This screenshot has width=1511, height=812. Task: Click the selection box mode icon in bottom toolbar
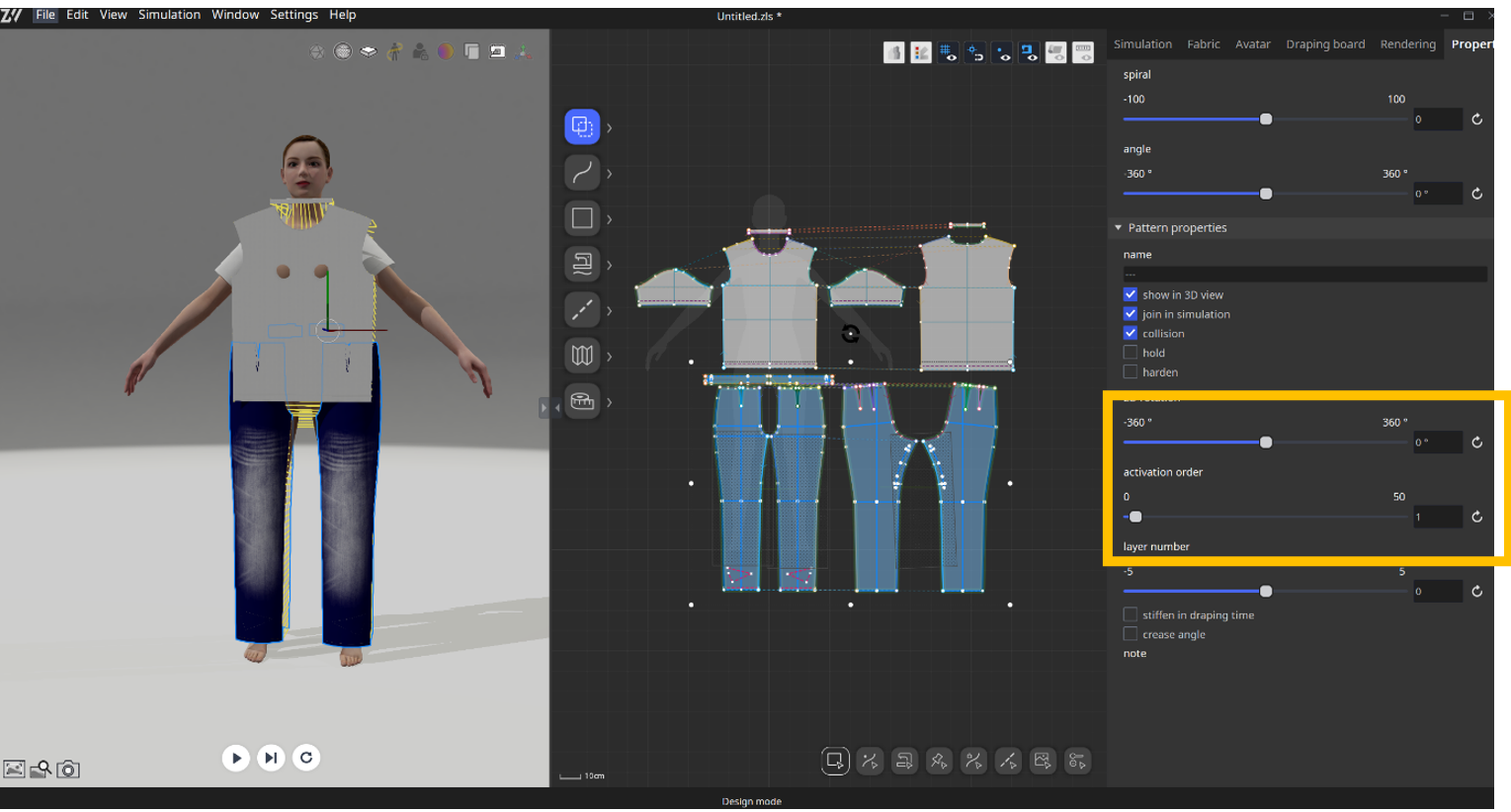(835, 761)
